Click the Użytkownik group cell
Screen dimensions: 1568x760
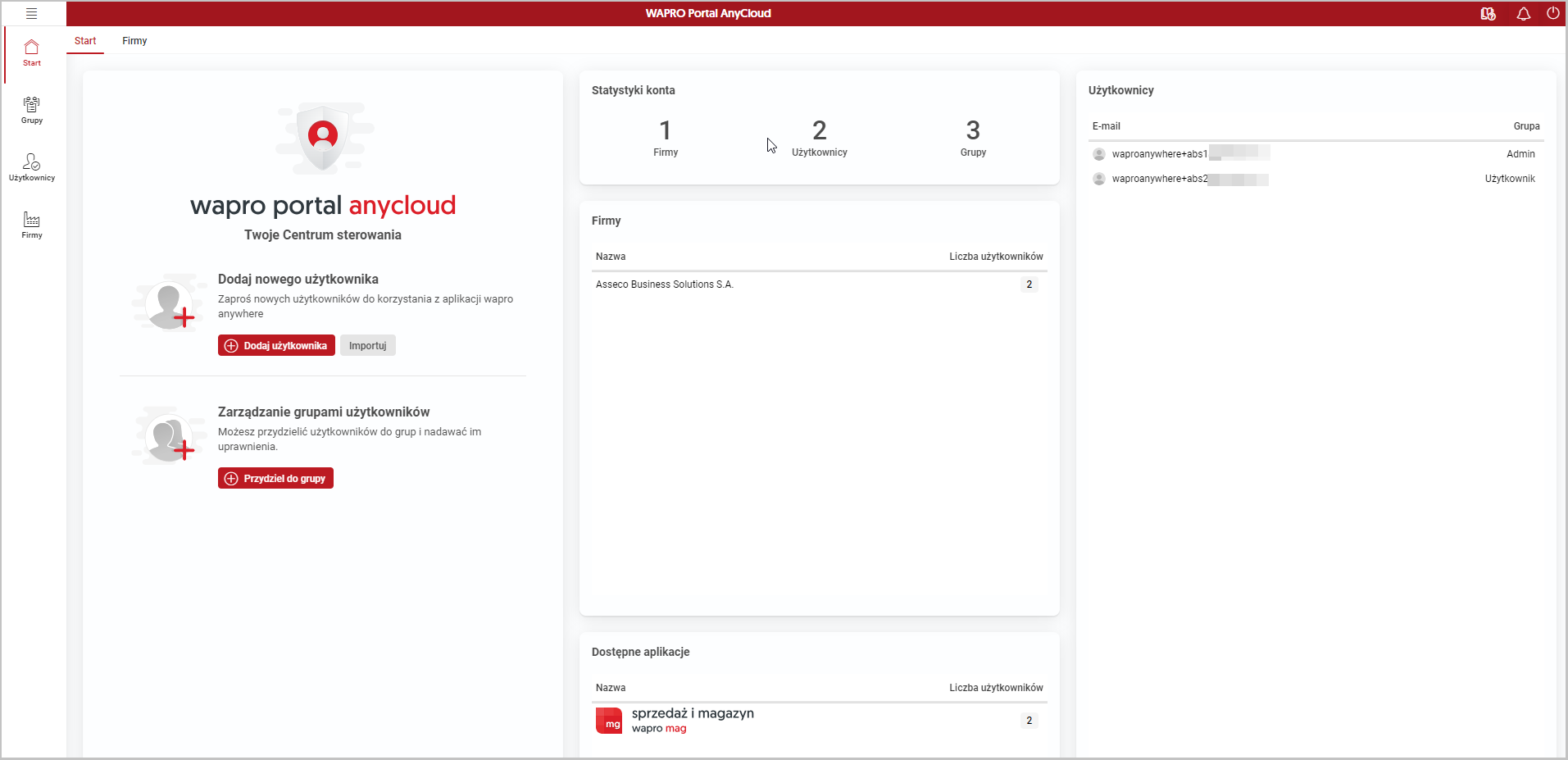point(1510,179)
